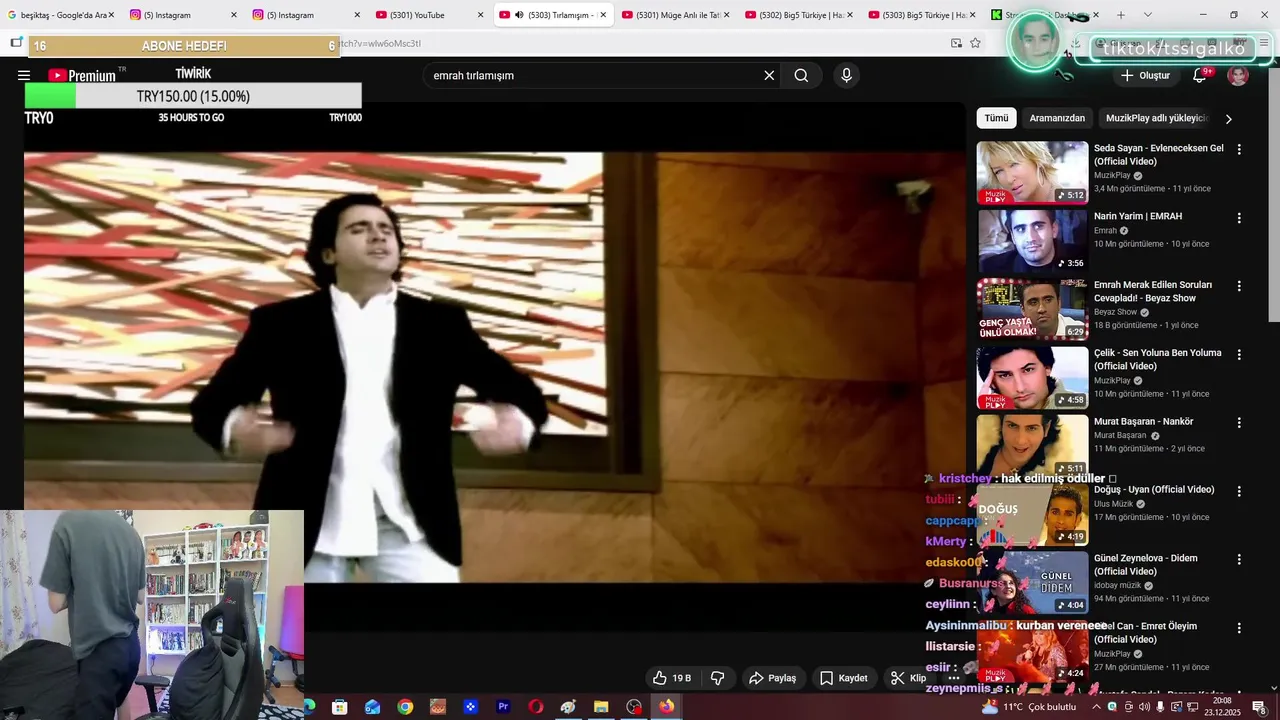
Task: Open options for Murat Başaran - Nankör
Action: point(1239,422)
